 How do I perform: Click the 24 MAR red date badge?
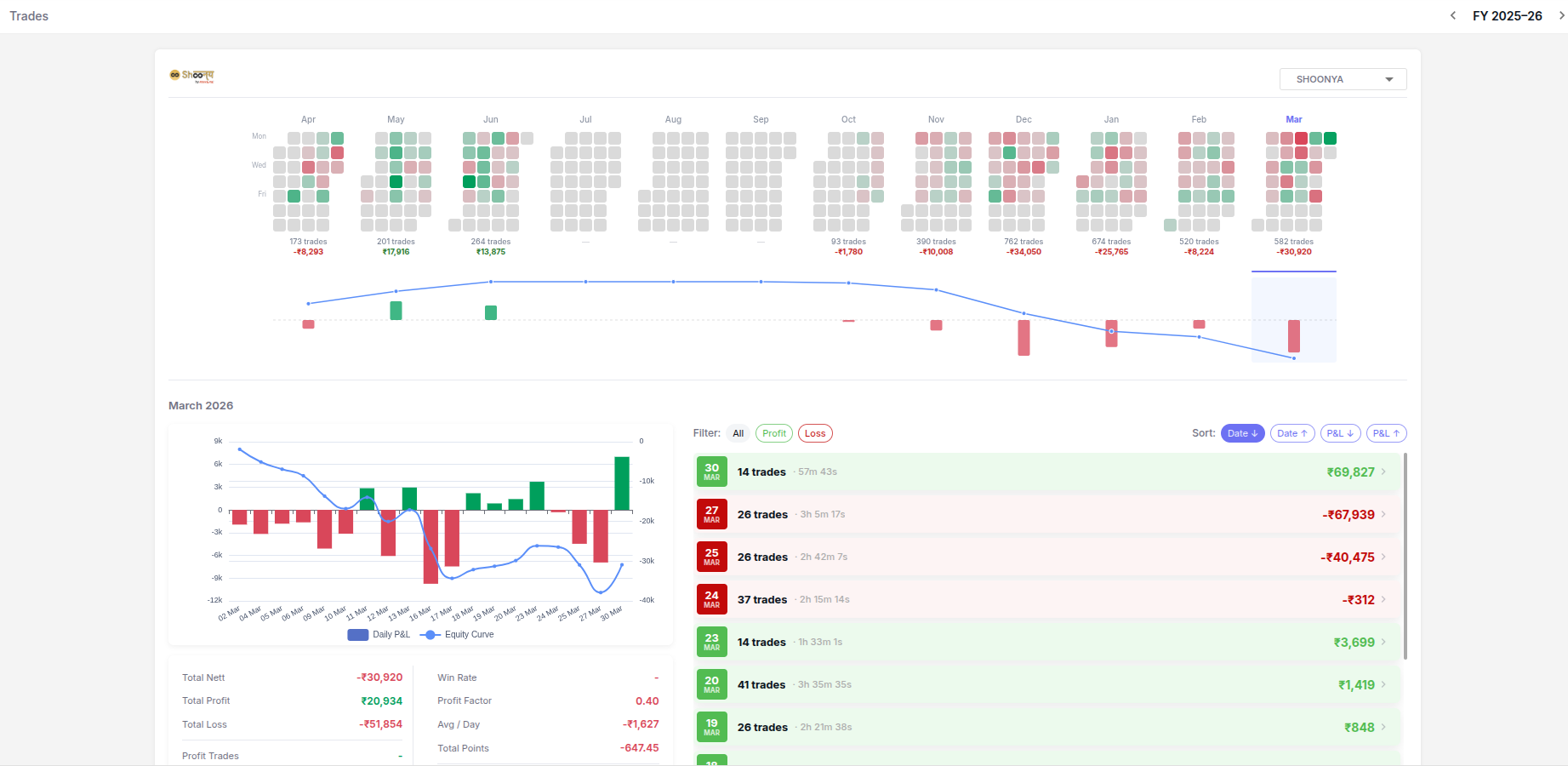click(712, 599)
